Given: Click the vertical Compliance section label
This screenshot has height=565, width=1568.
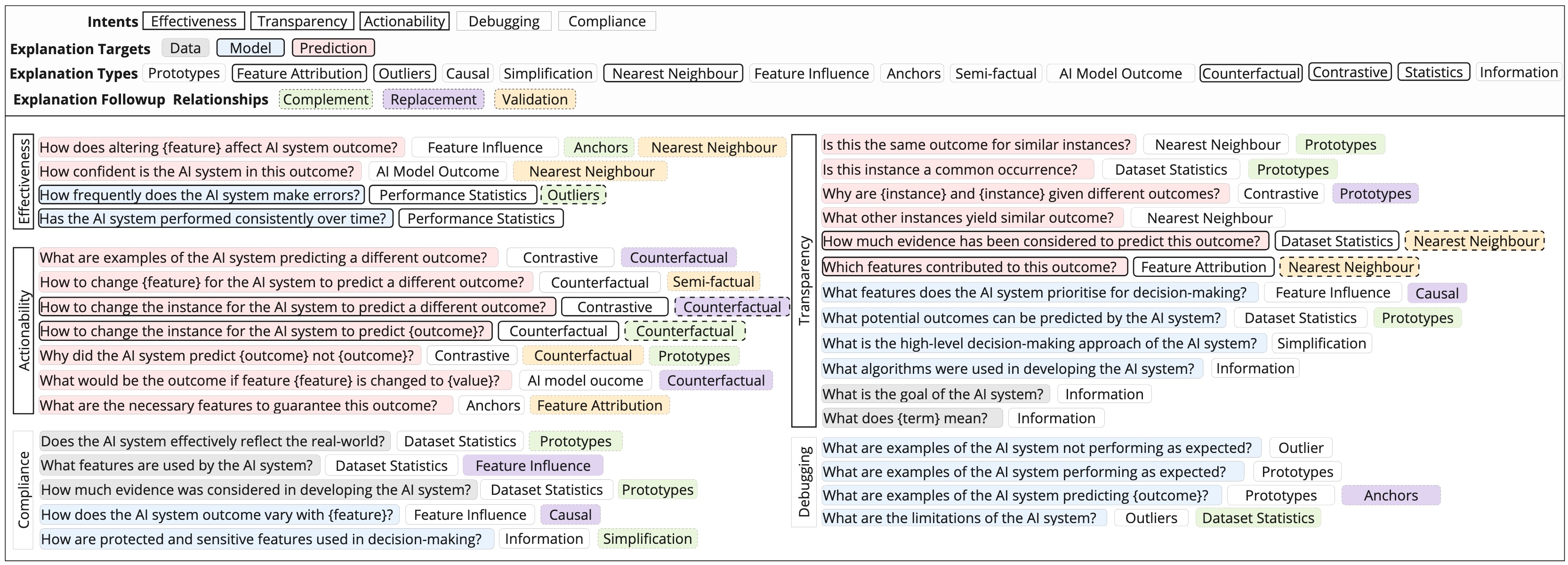Looking at the screenshot, I should coord(24,490).
